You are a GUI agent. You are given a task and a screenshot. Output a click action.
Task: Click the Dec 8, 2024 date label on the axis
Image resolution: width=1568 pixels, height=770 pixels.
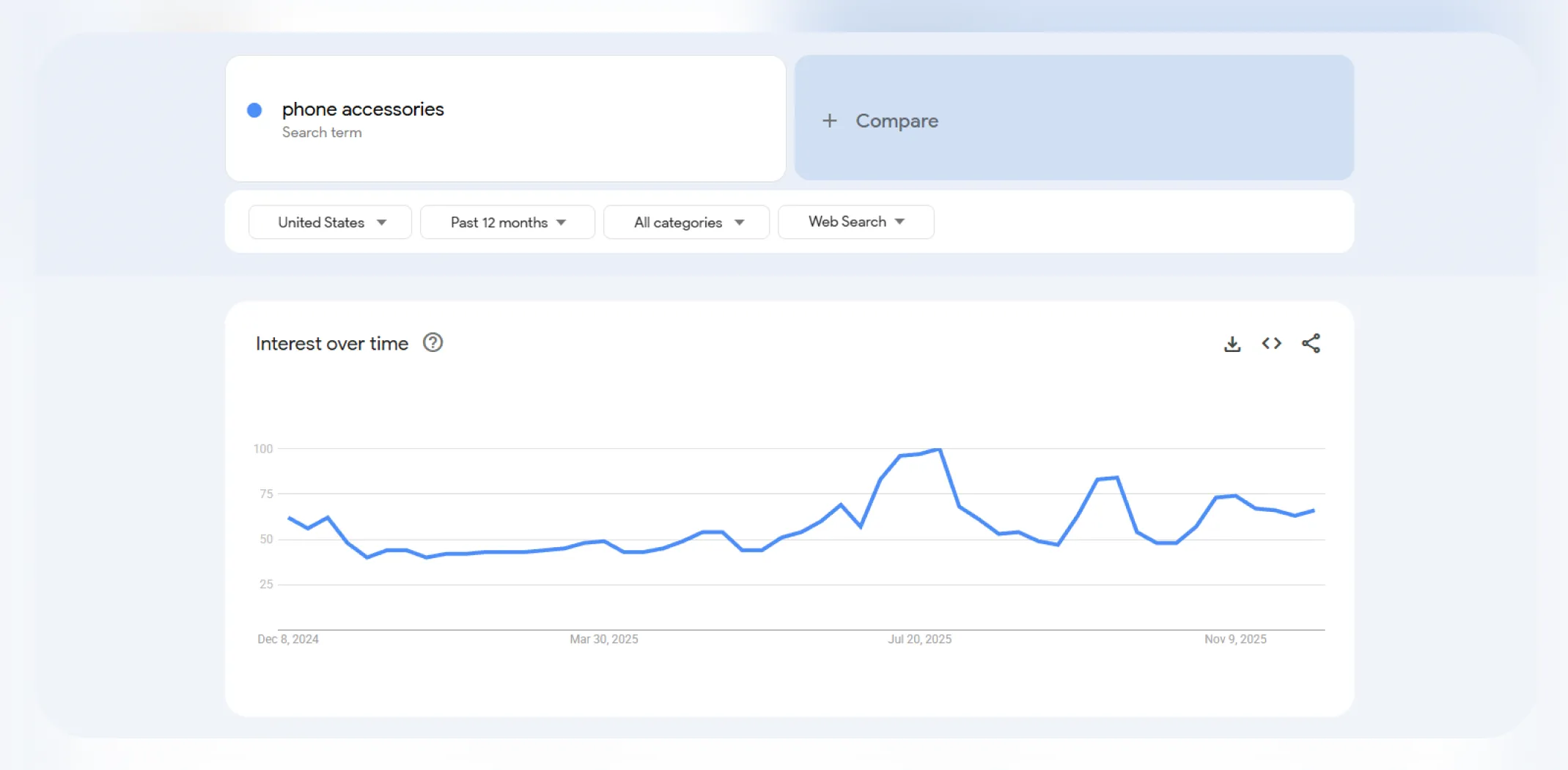pos(288,639)
